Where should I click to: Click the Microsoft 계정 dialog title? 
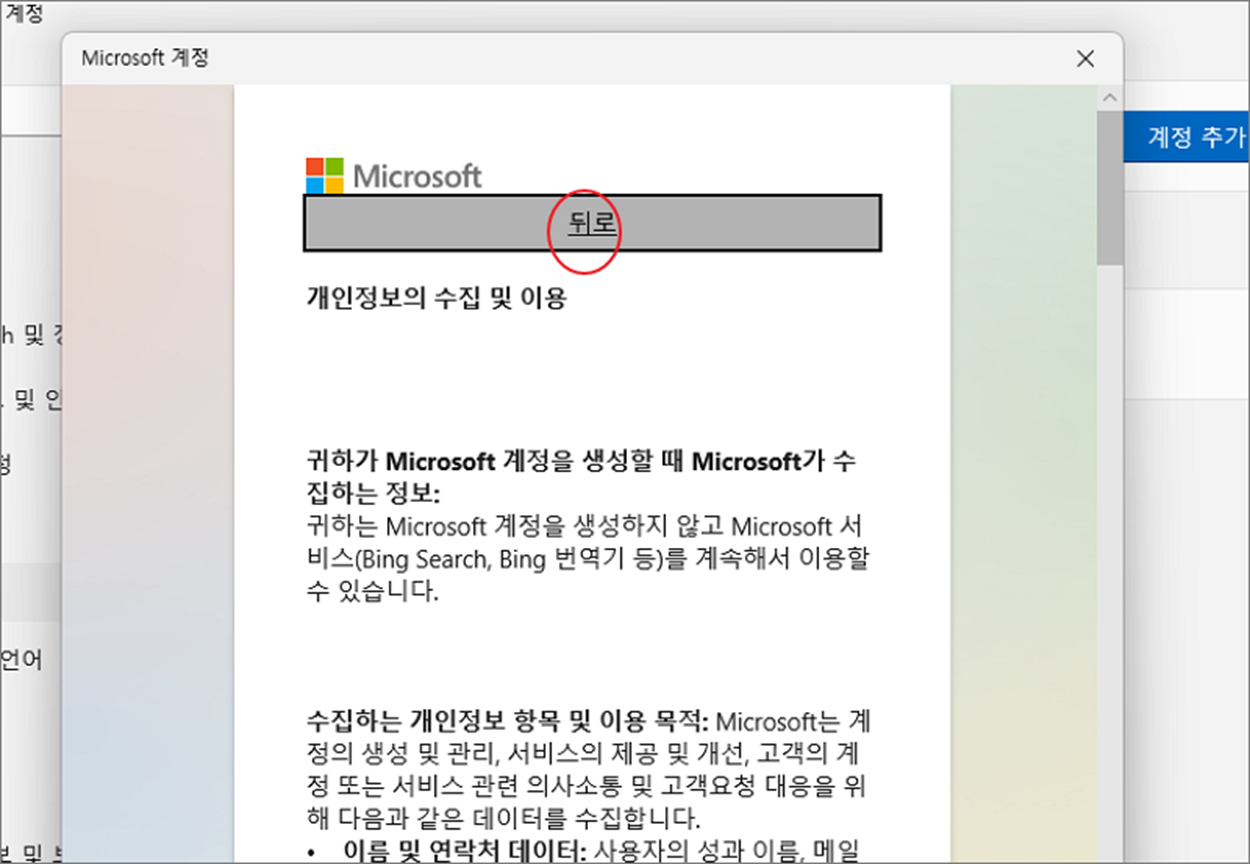[x=145, y=58]
